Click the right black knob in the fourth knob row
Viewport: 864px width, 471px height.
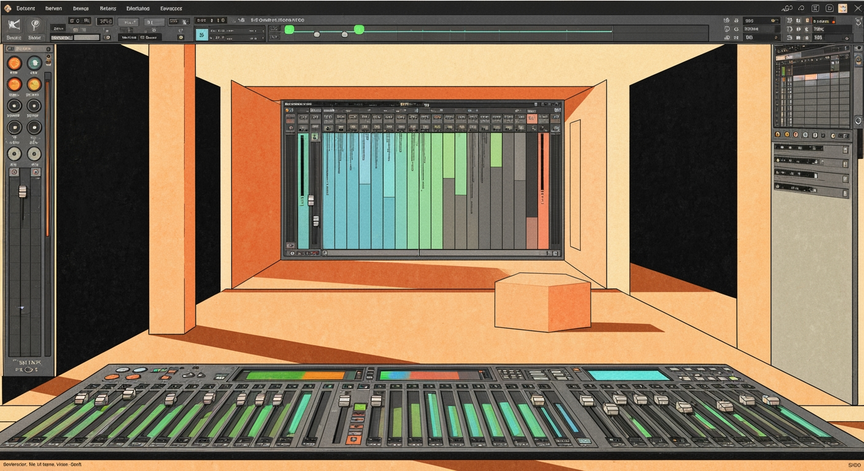(x=34, y=128)
